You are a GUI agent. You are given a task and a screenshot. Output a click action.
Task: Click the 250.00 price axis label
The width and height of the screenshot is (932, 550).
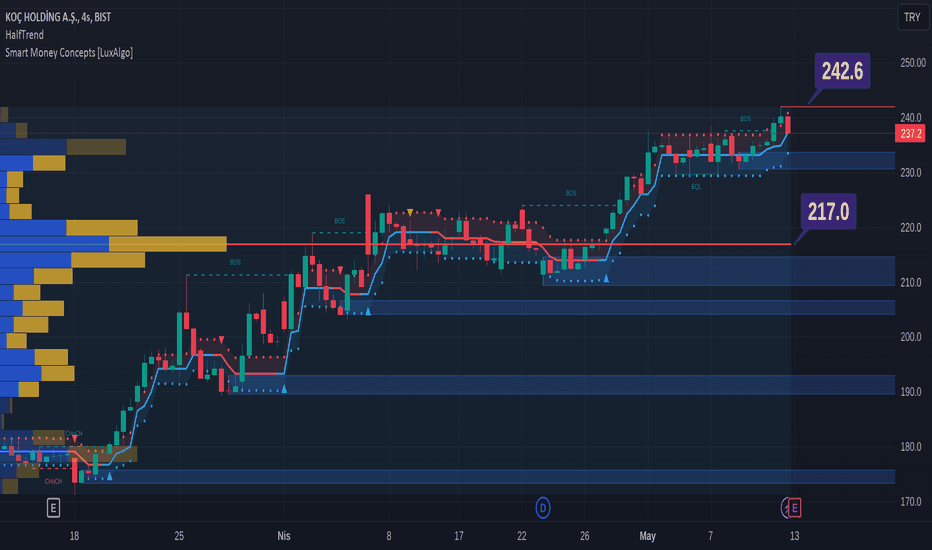pyautogui.click(x=912, y=62)
